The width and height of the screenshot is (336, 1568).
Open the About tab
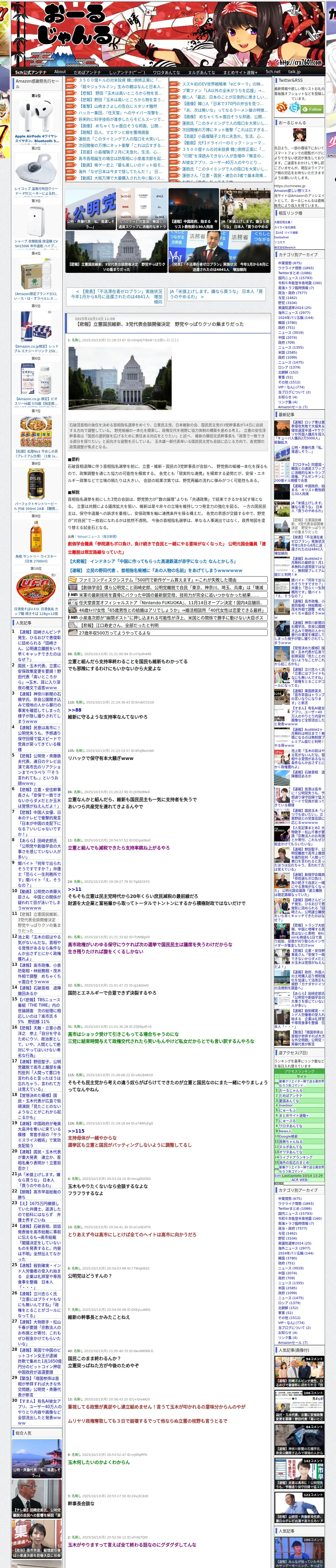click(60, 72)
